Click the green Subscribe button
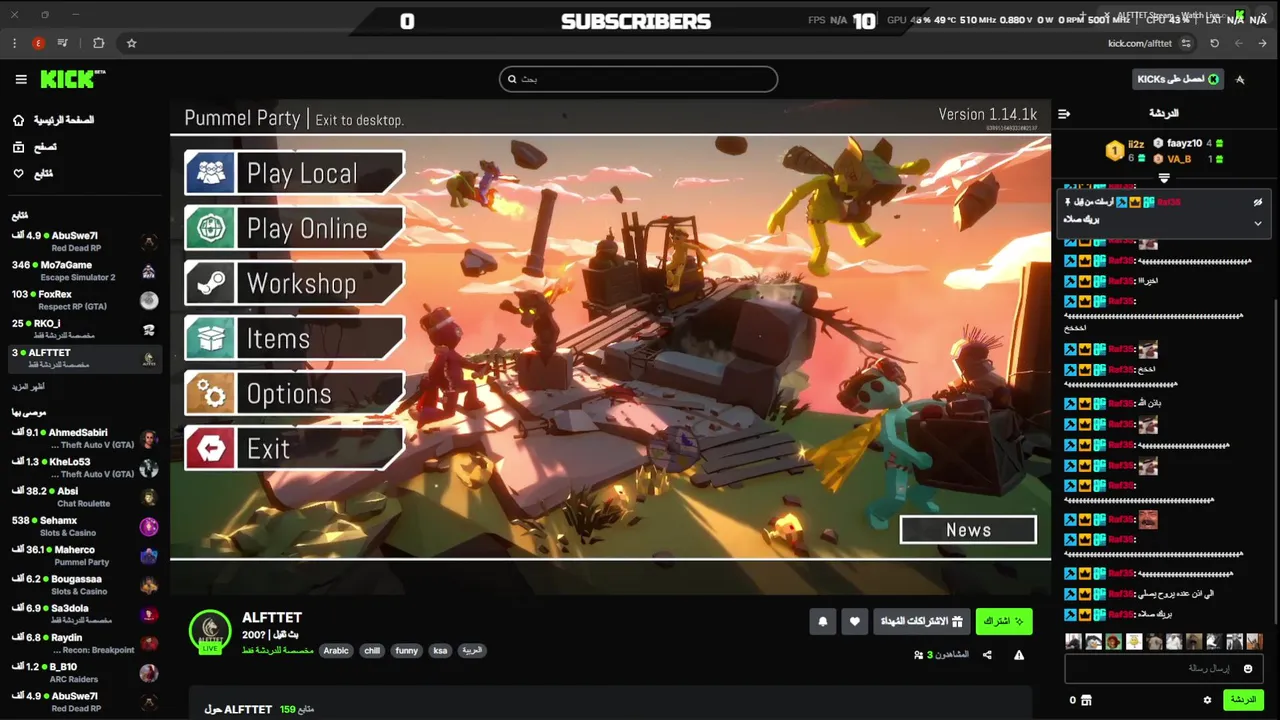 [x=1003, y=621]
